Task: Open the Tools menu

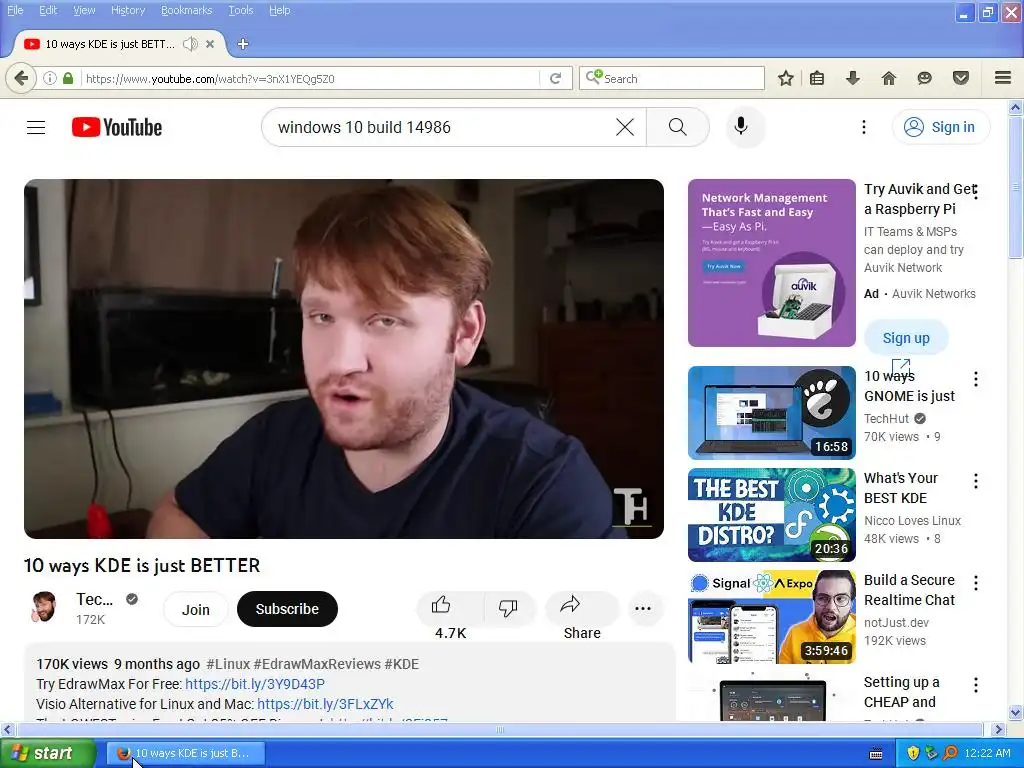Action: point(241,10)
